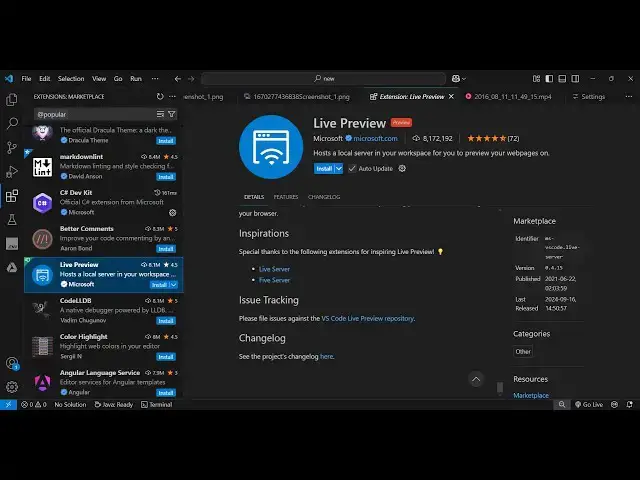Switch to 2016_08_11_11_49_15.mp4 tab
The width and height of the screenshot is (640, 480).
pyautogui.click(x=508, y=96)
